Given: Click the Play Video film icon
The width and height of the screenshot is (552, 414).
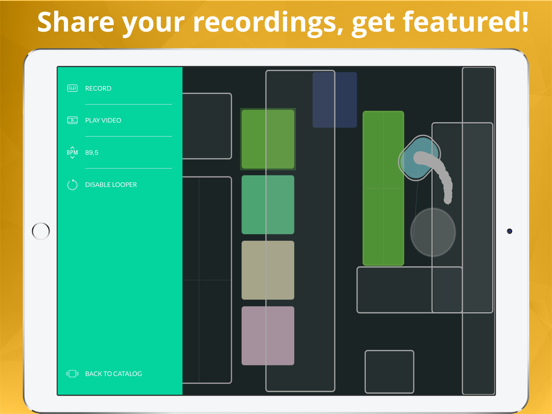Looking at the screenshot, I should pos(72,120).
